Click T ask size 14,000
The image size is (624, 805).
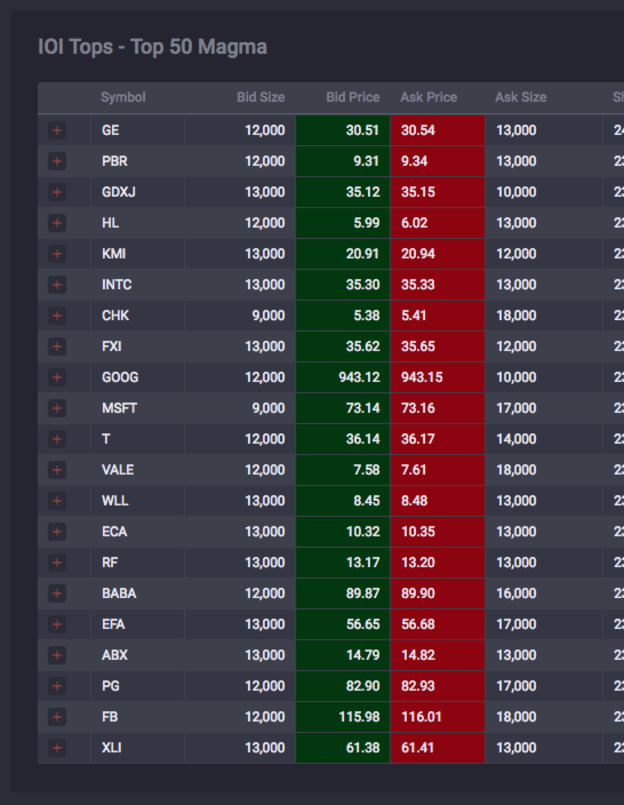pyautogui.click(x=543, y=439)
